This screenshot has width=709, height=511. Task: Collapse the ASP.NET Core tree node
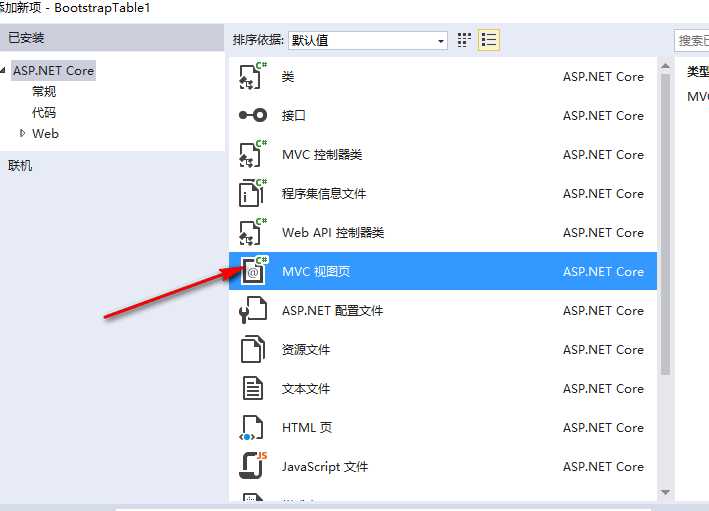click(x=3, y=70)
